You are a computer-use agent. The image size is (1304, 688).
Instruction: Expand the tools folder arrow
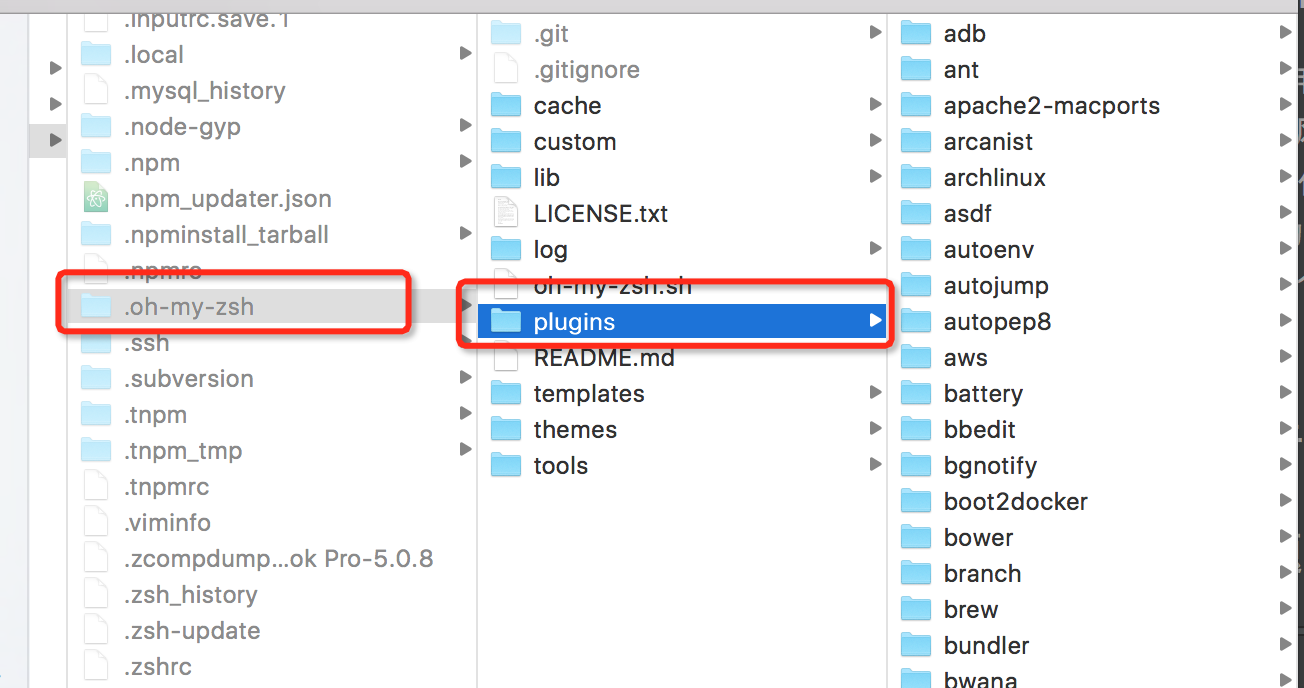[875, 465]
